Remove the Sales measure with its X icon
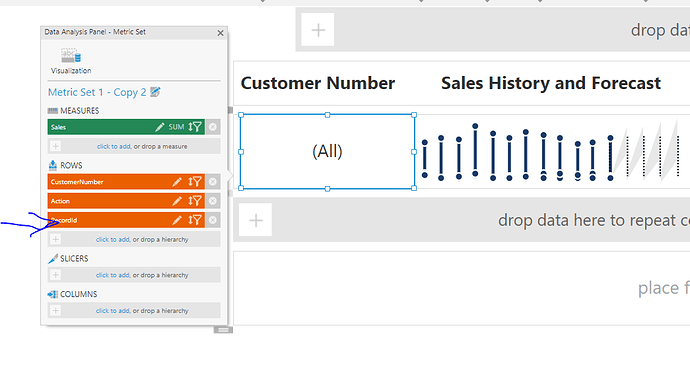The height and width of the screenshot is (371, 690). coord(213,127)
